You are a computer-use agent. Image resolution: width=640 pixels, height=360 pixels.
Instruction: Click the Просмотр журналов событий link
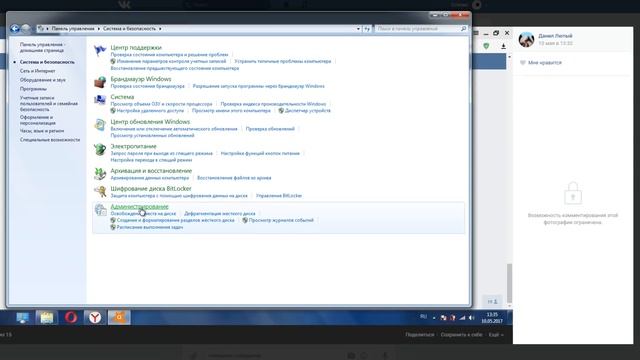tap(281, 220)
